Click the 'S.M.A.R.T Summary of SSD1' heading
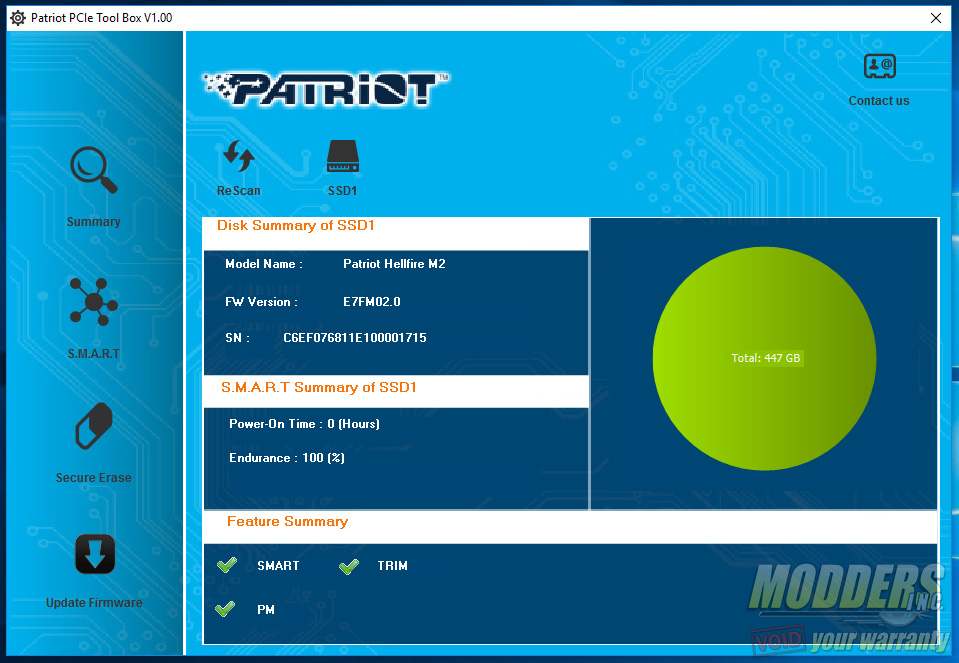Screen dimensions: 959x663 pos(319,388)
